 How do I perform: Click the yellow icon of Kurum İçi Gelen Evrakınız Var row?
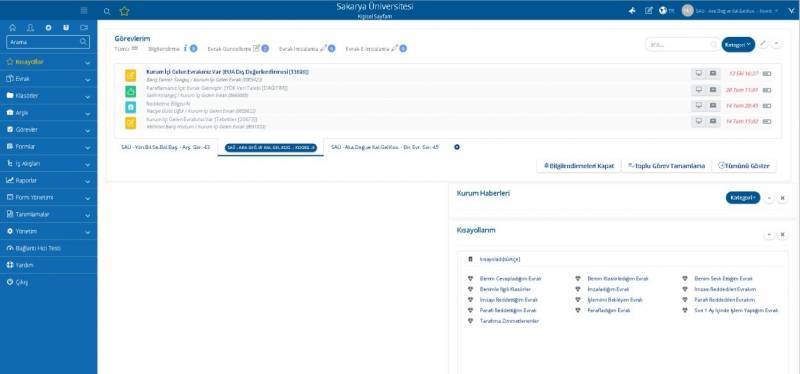tap(131, 76)
